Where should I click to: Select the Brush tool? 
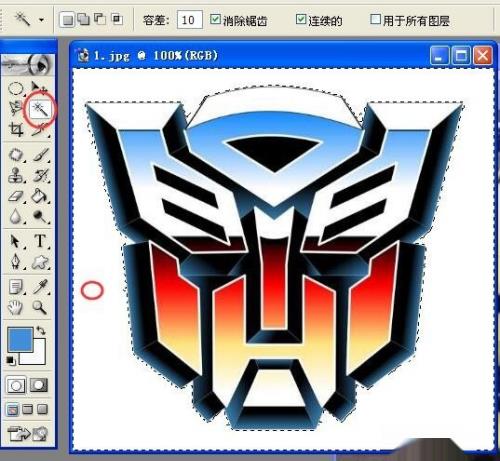[x=41, y=155]
